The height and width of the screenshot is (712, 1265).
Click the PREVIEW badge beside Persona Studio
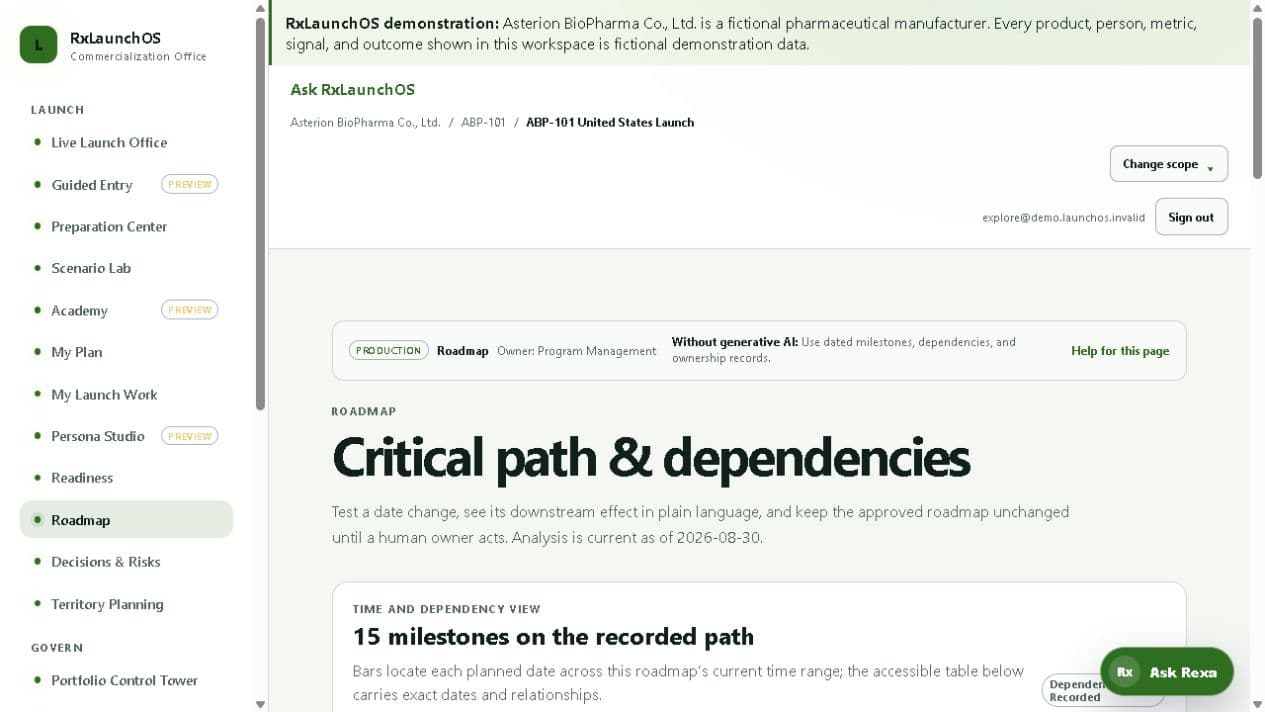point(189,436)
